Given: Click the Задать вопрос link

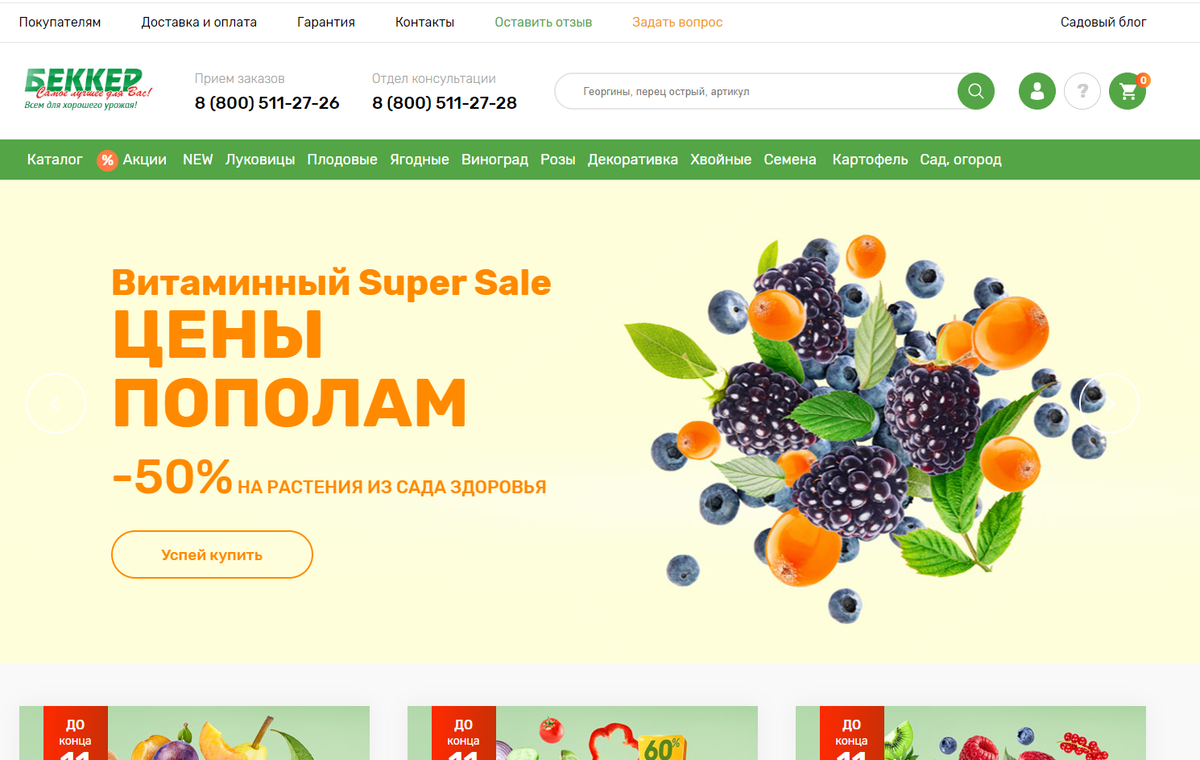Looking at the screenshot, I should point(677,22).
